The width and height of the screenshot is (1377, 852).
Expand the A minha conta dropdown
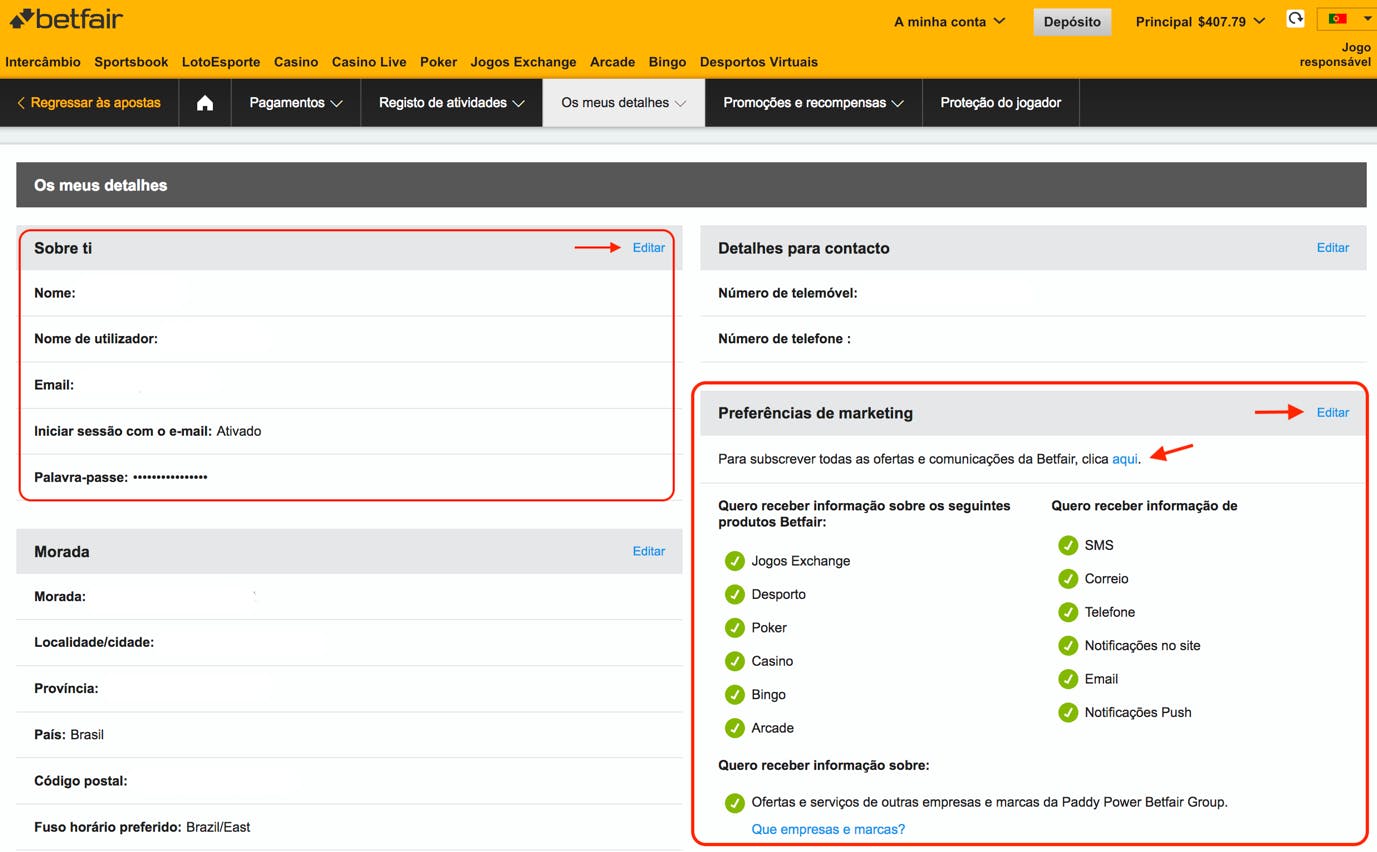point(949,22)
